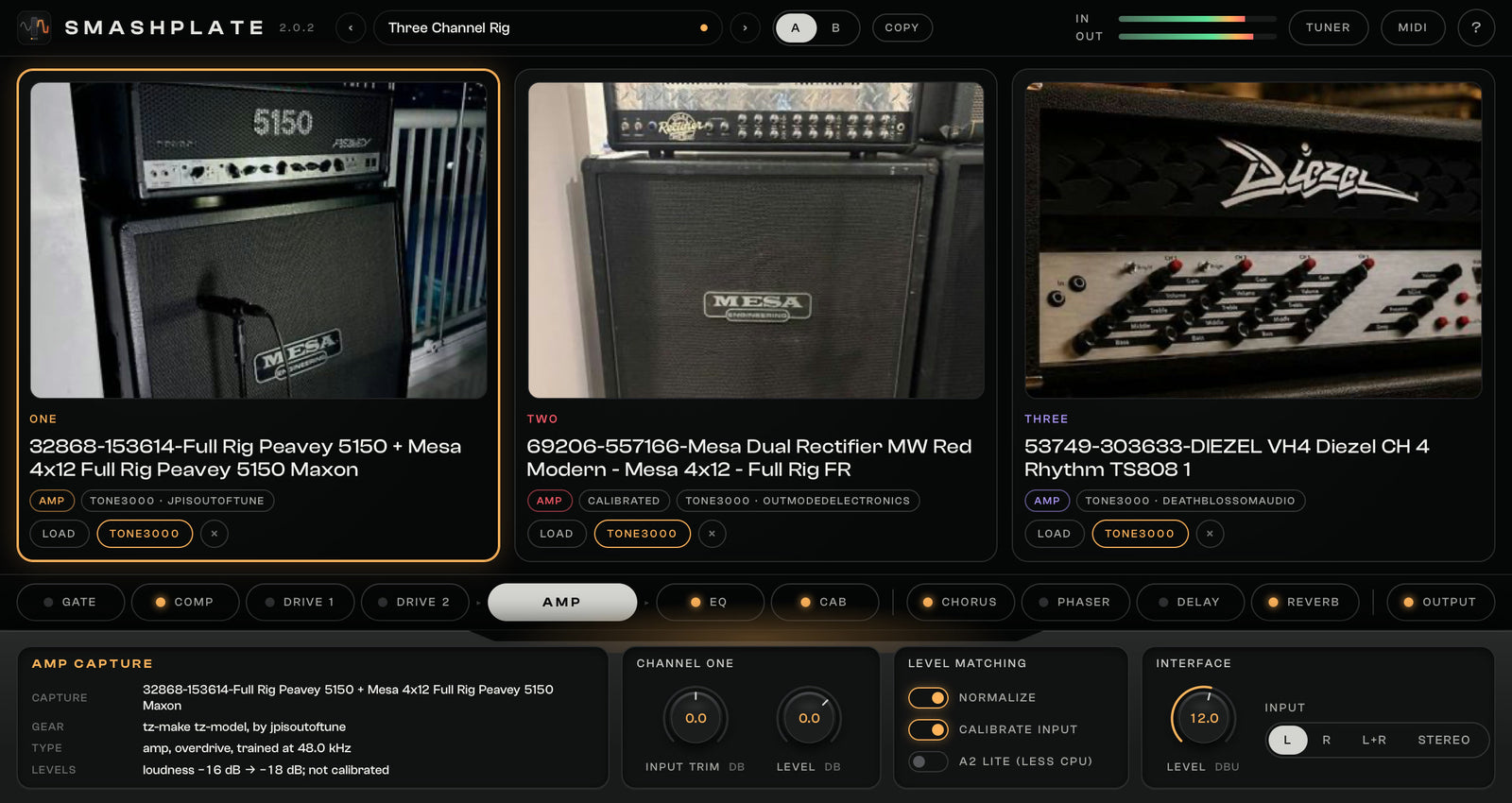Open TONE3000 browser for slot TWO
Viewport: 1512px width, 803px height.
pyautogui.click(x=643, y=534)
